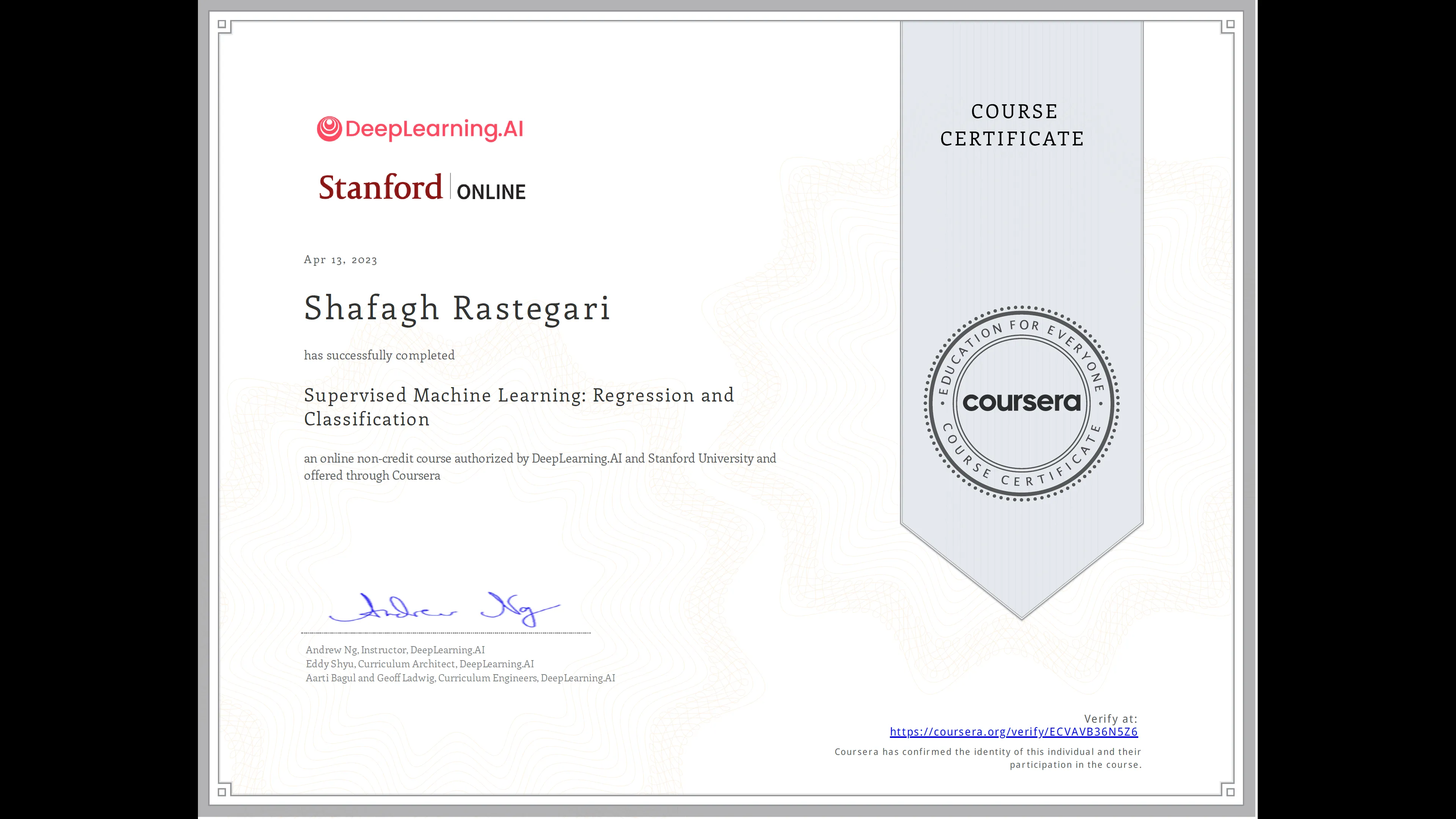Click the Coursera seal emblem
The image size is (1456, 819).
tap(1021, 403)
